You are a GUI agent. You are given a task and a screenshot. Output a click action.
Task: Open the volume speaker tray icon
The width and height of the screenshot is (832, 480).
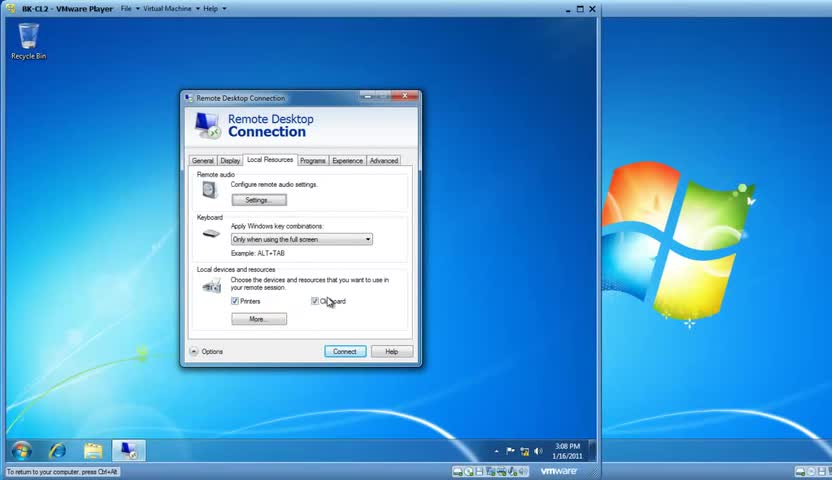(x=539, y=451)
